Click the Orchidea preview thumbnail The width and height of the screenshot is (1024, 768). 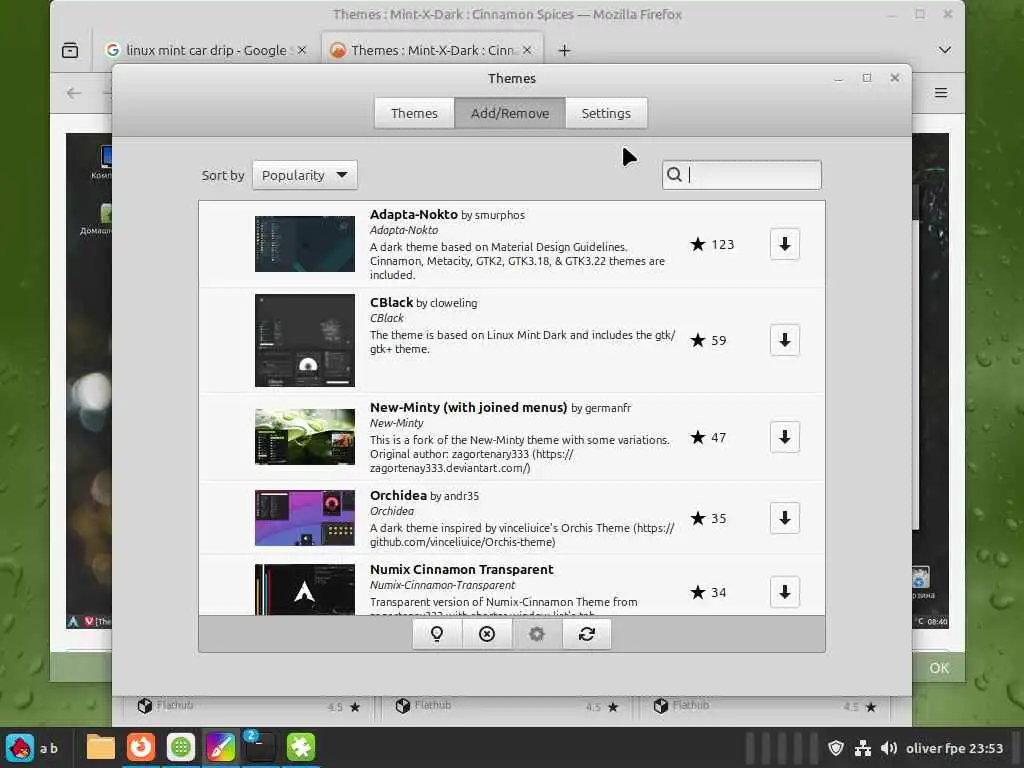pyautogui.click(x=305, y=518)
